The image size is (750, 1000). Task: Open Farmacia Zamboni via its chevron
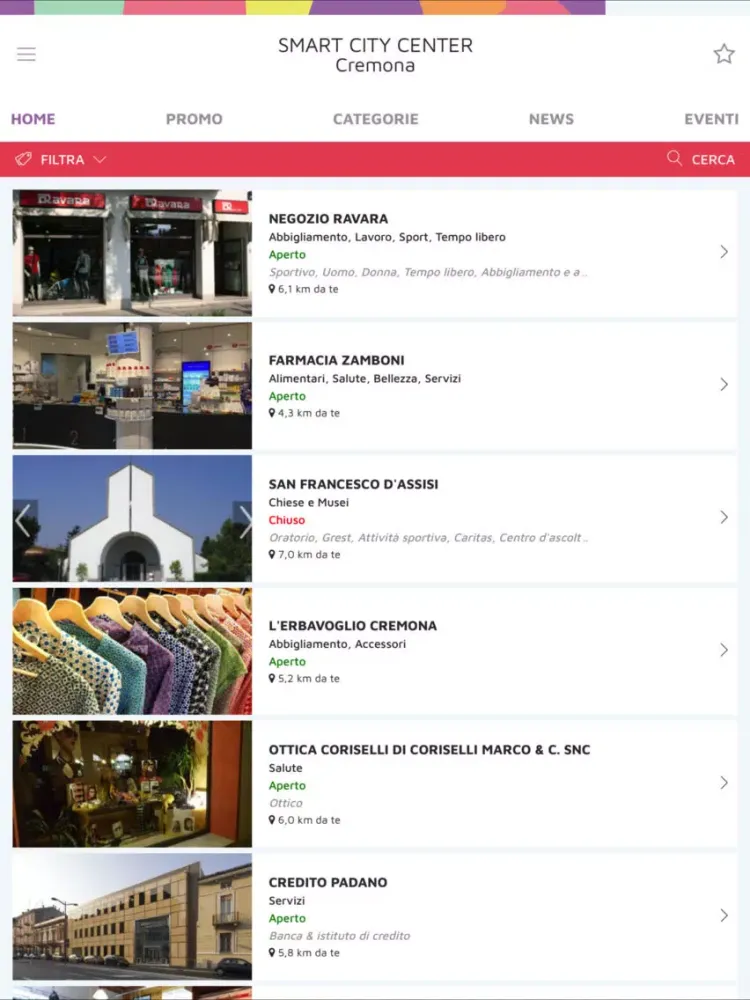[x=724, y=385]
